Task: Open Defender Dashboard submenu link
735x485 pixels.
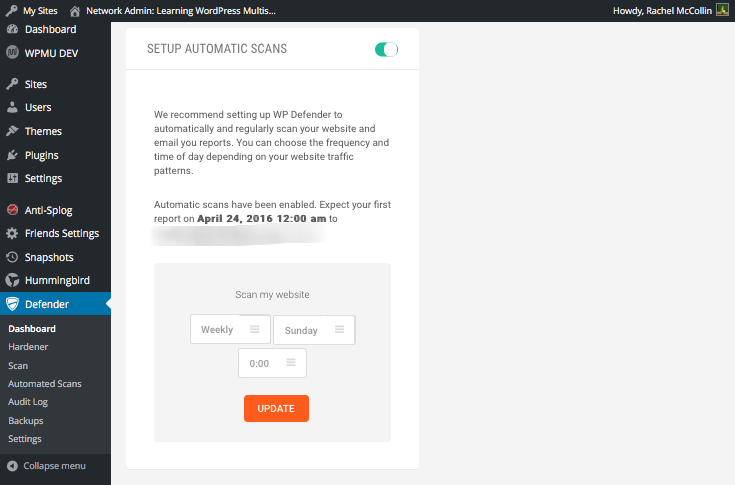Action: (32, 328)
